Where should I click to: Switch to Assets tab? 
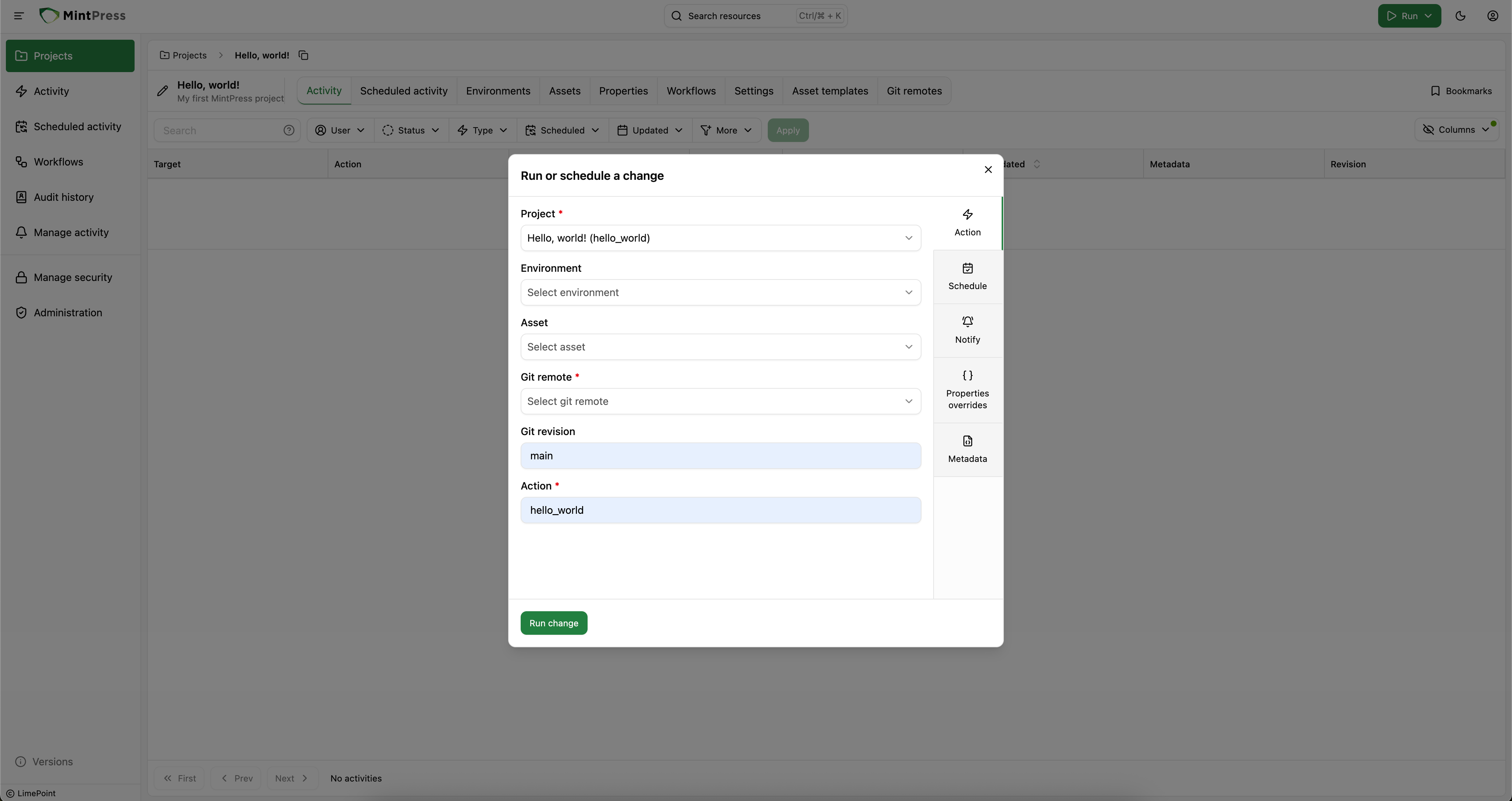pos(565,91)
